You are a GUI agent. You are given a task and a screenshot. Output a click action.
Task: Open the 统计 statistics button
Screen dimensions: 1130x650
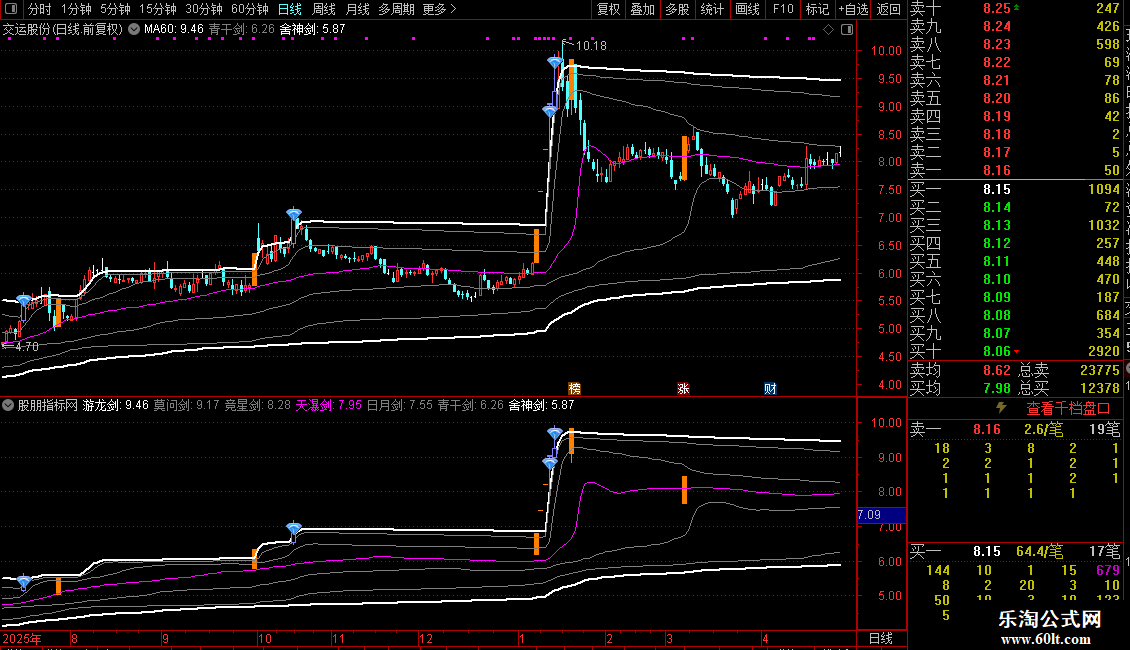712,9
